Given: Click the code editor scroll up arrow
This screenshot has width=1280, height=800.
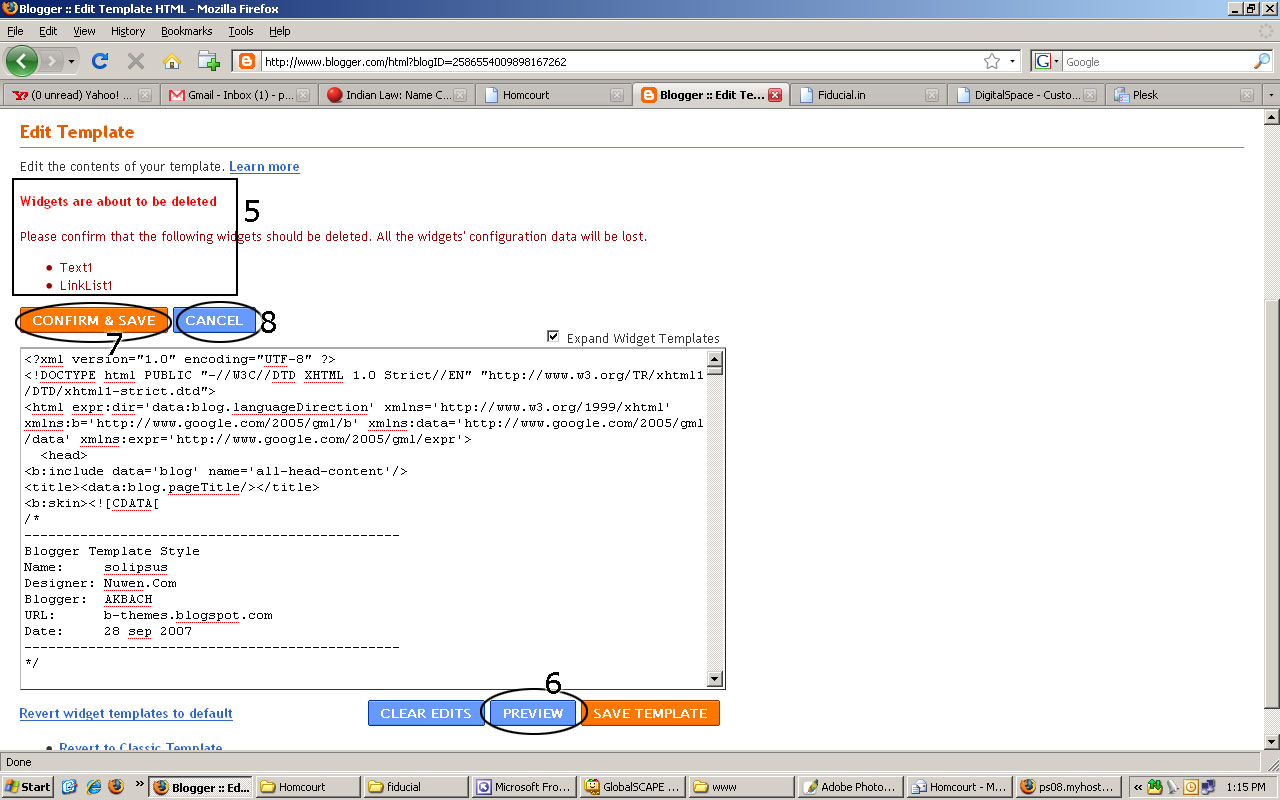Looking at the screenshot, I should 715,359.
